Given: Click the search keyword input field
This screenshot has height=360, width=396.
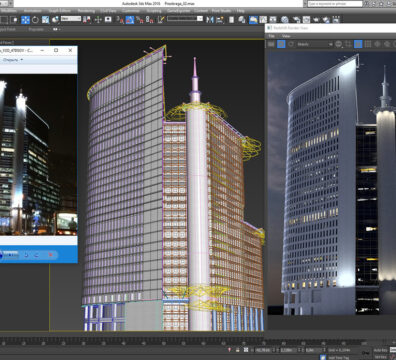Looking at the screenshot, I should click(x=335, y=4).
